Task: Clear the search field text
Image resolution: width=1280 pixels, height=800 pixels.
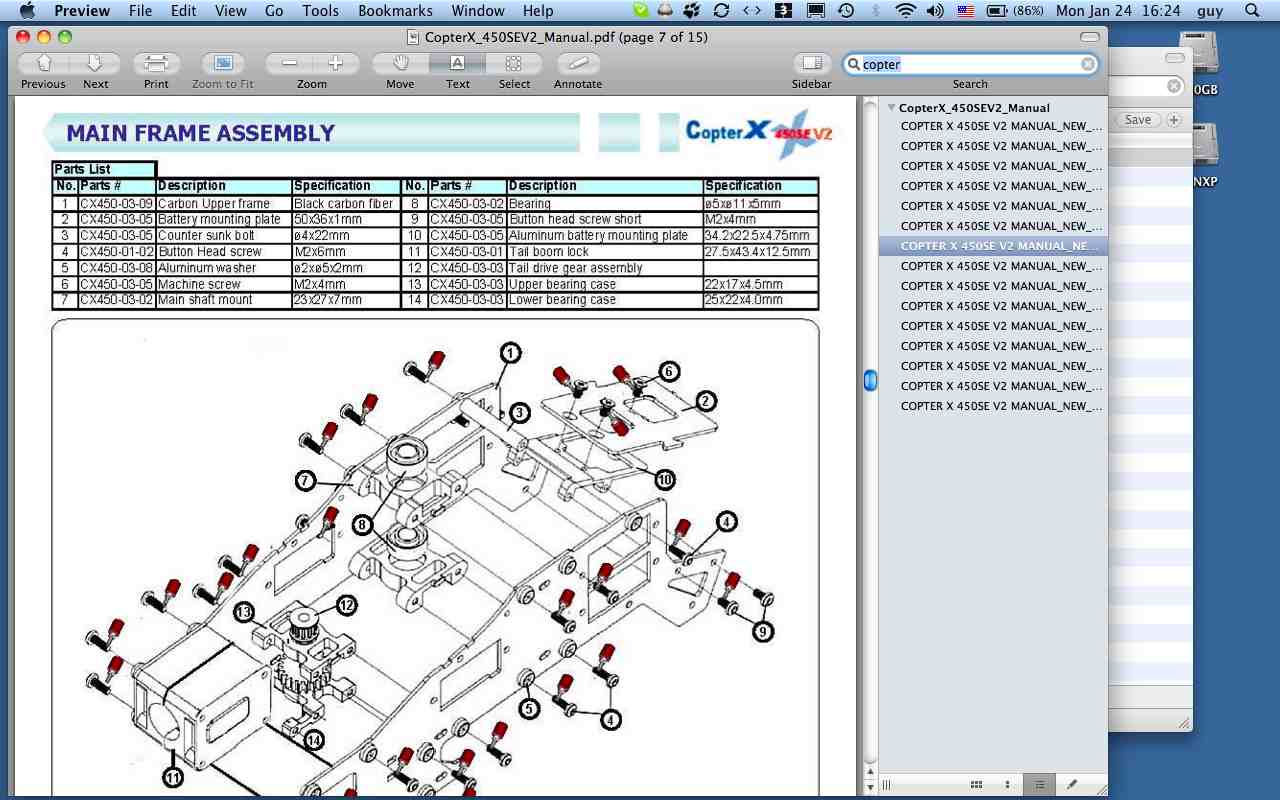Action: click(x=1088, y=64)
